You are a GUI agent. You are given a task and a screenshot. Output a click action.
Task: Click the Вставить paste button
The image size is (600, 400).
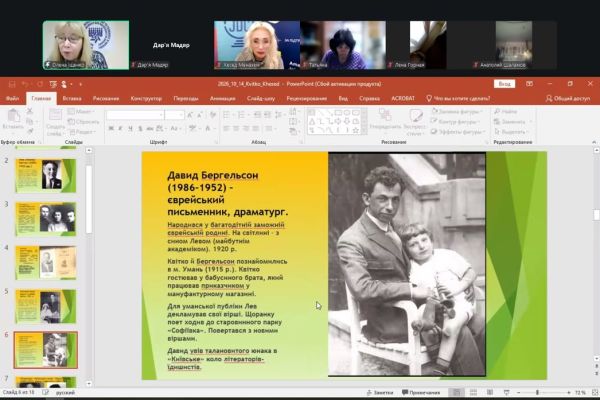coord(13,119)
